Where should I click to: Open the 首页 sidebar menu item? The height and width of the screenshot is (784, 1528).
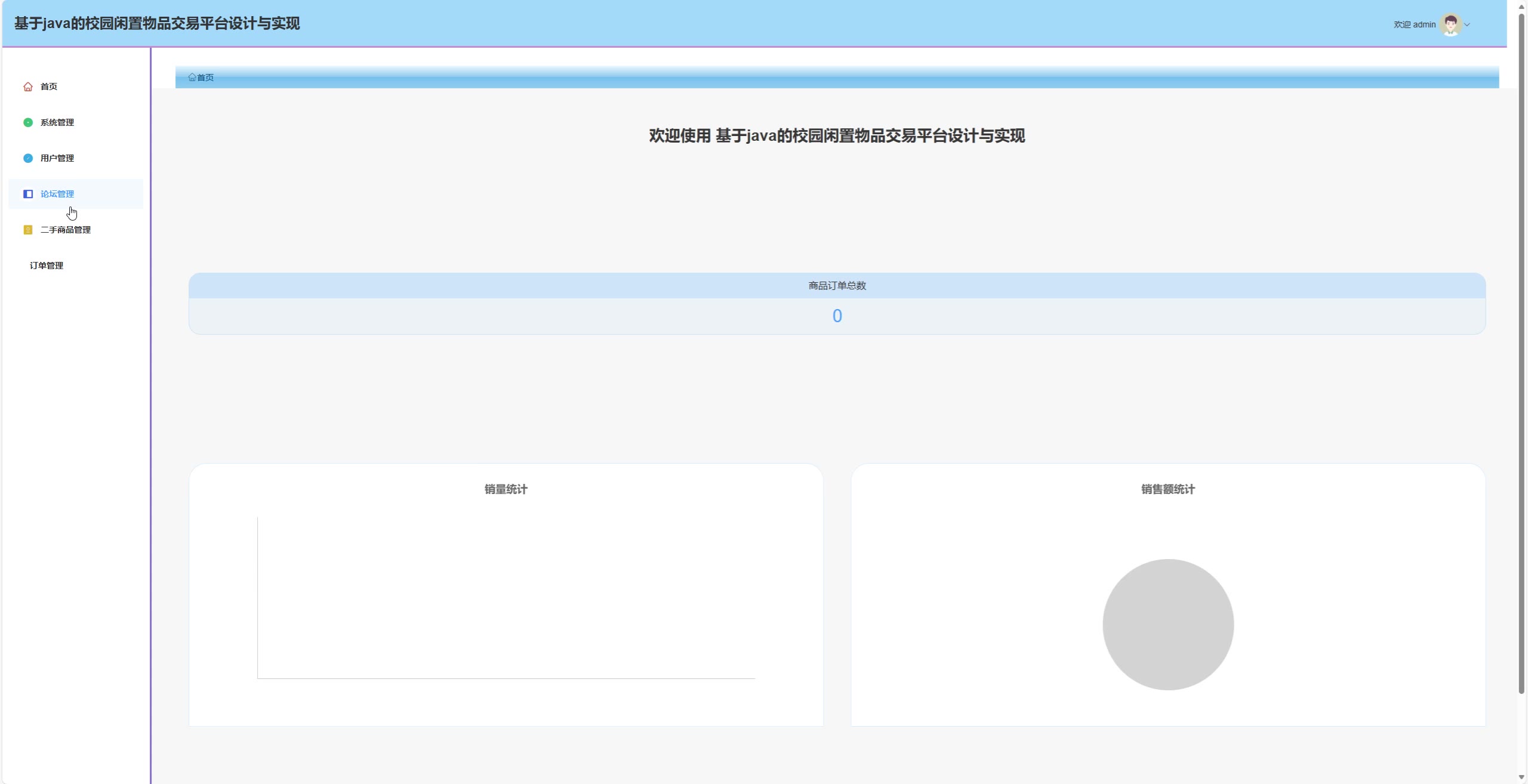point(49,87)
